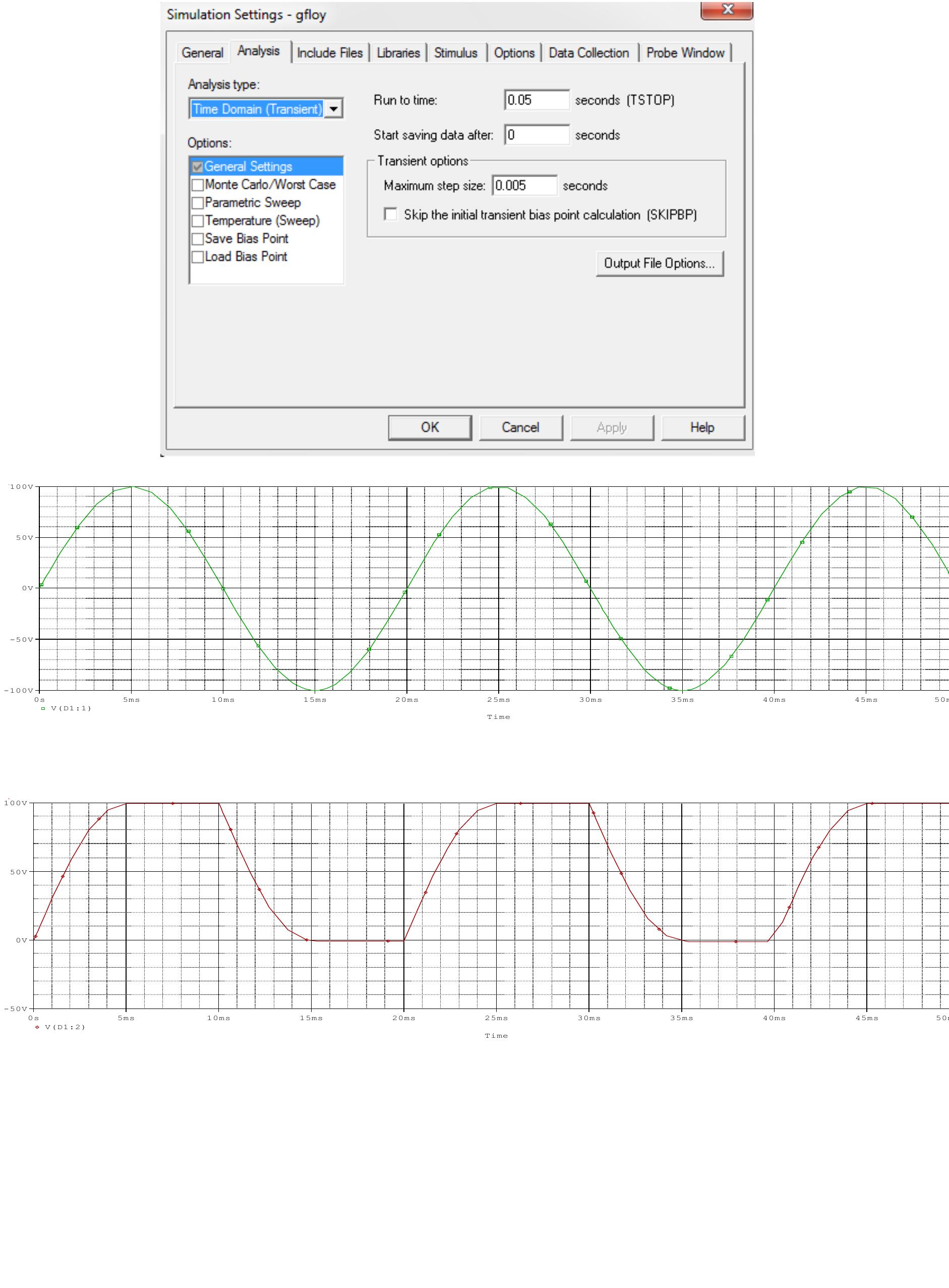Click the Maximum step size field
This screenshot has height=1288, width=949.
point(524,186)
